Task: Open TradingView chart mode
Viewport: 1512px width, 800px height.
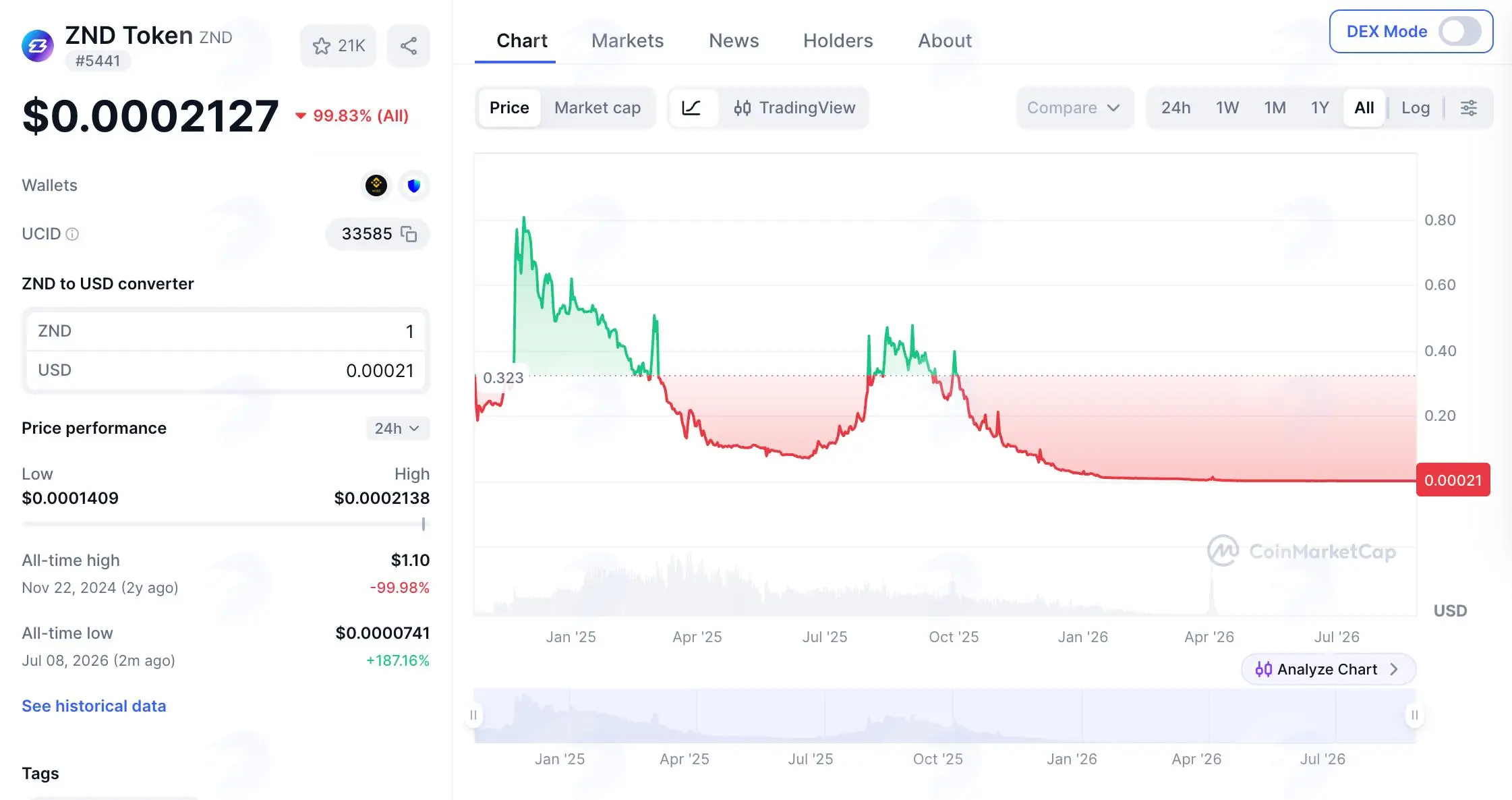Action: (x=794, y=108)
